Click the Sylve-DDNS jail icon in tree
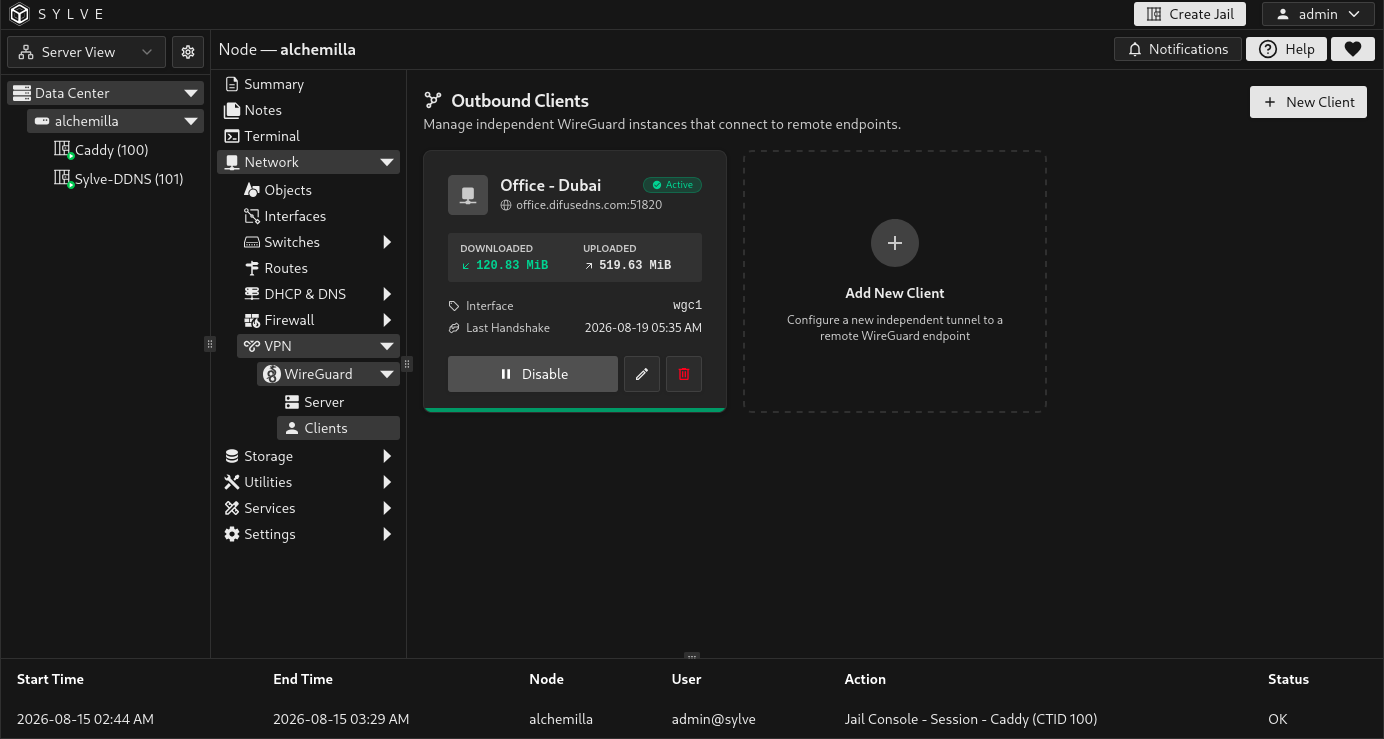Screen dimensions: 1384x739 click(x=63, y=179)
